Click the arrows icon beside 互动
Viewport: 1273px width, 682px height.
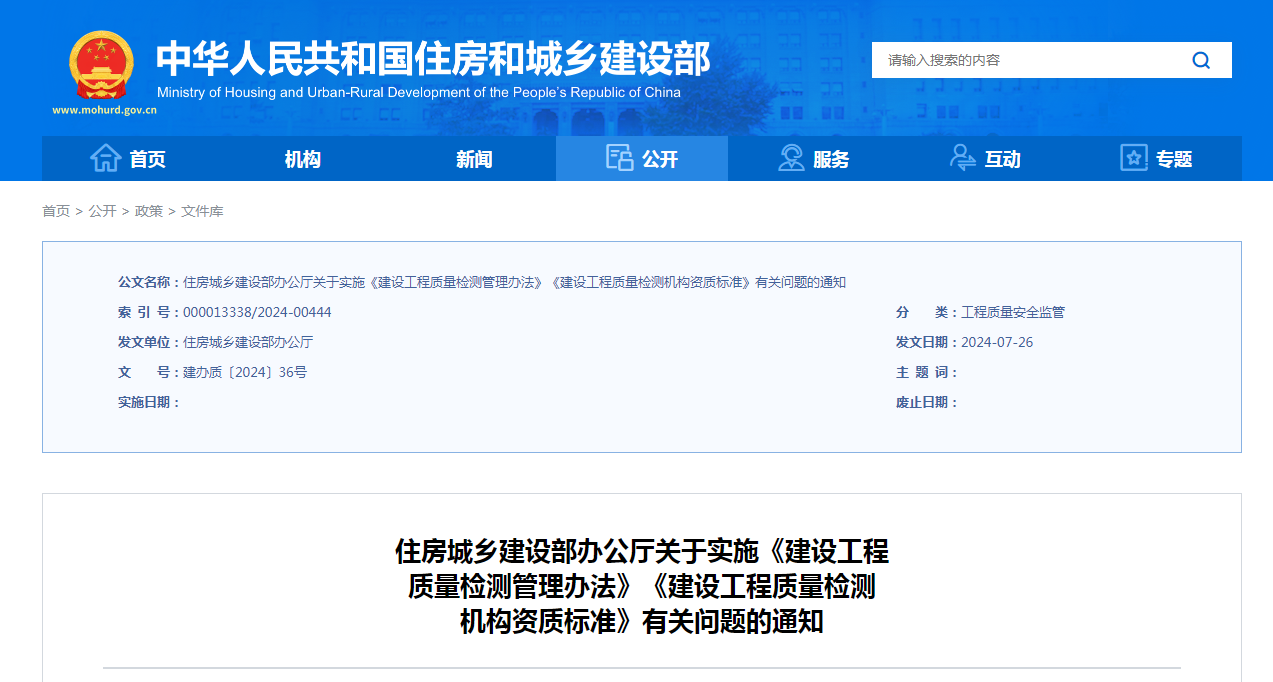(x=962, y=158)
